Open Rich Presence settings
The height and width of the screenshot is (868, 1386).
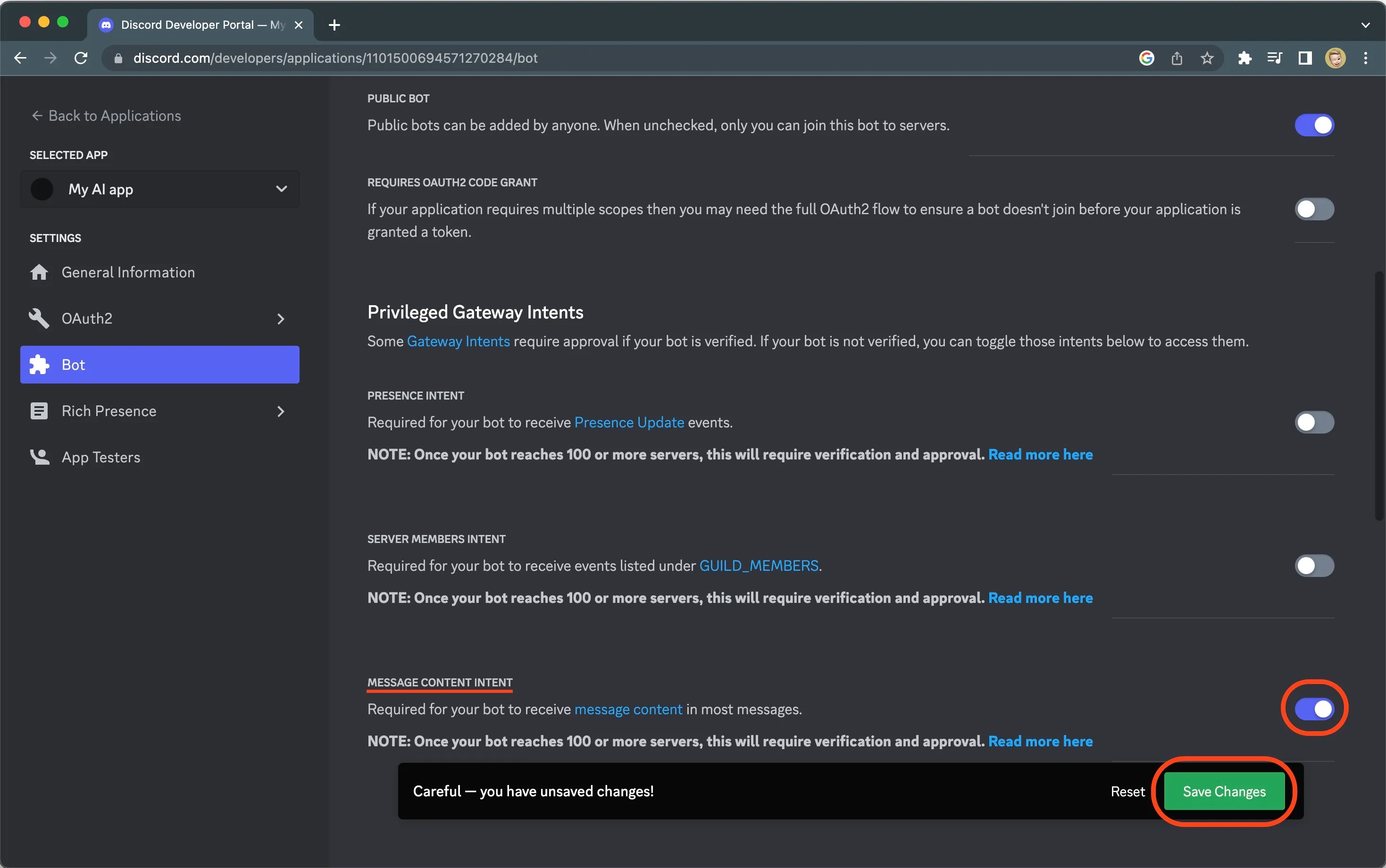point(160,411)
